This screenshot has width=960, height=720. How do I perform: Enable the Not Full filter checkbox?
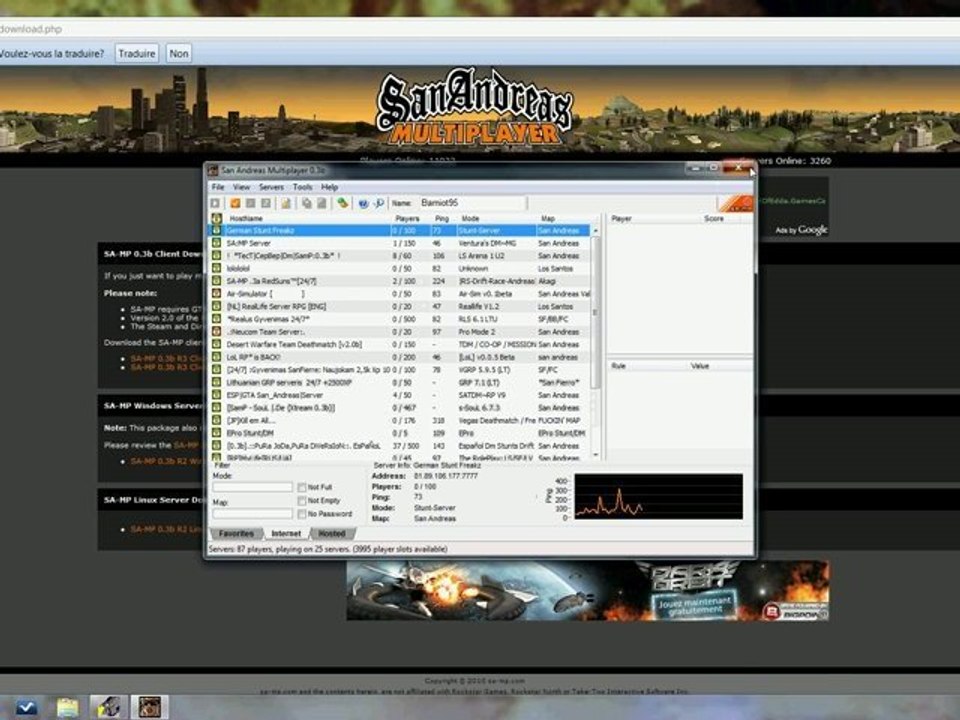pos(302,487)
